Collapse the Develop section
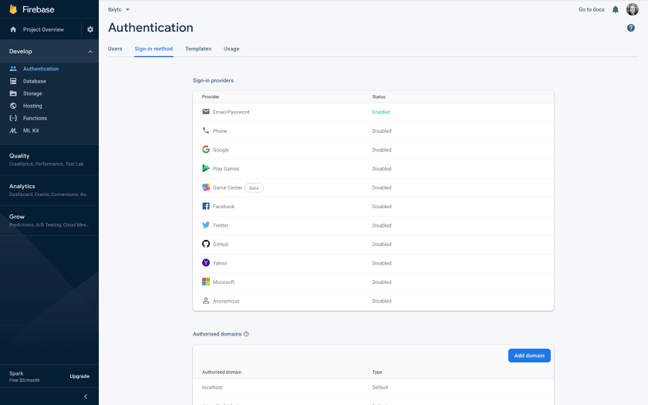 point(90,52)
